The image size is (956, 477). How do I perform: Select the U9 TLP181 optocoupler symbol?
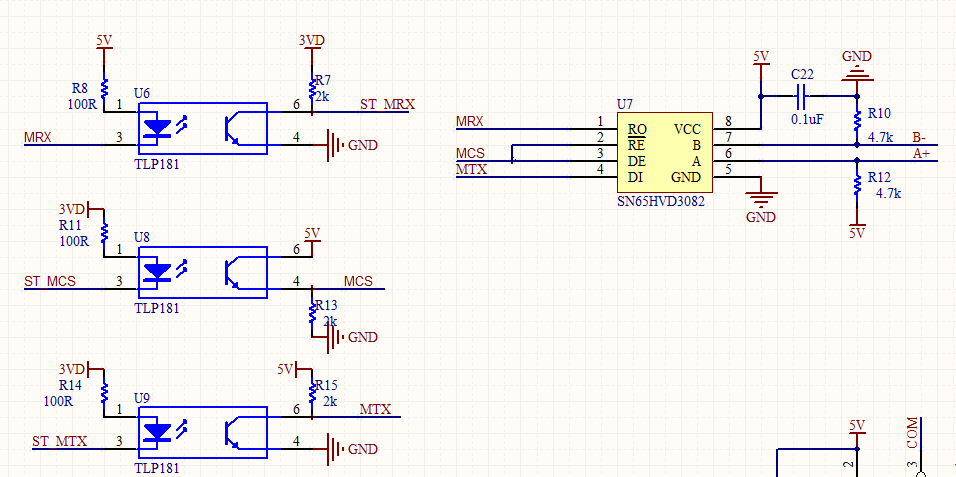202,433
